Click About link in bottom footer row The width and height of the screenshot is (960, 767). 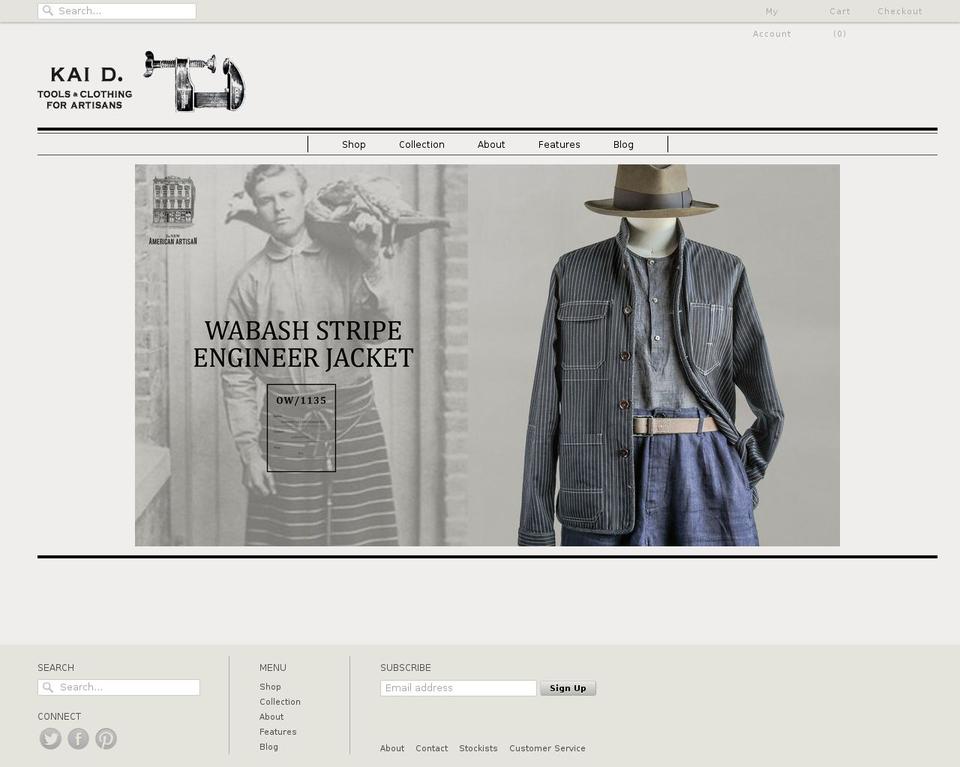(x=392, y=748)
